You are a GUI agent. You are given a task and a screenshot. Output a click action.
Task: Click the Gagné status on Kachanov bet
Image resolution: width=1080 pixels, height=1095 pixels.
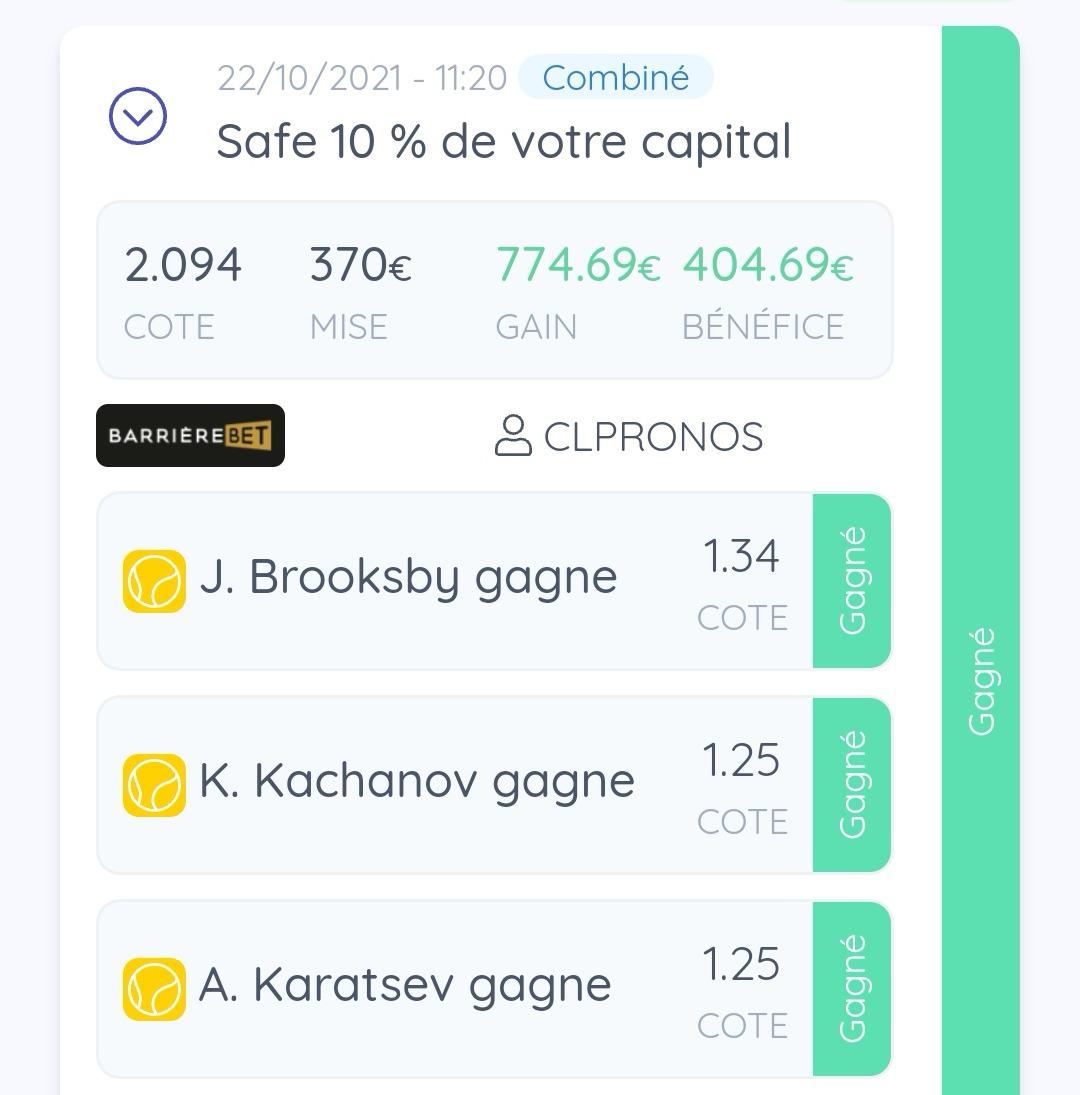click(x=852, y=785)
